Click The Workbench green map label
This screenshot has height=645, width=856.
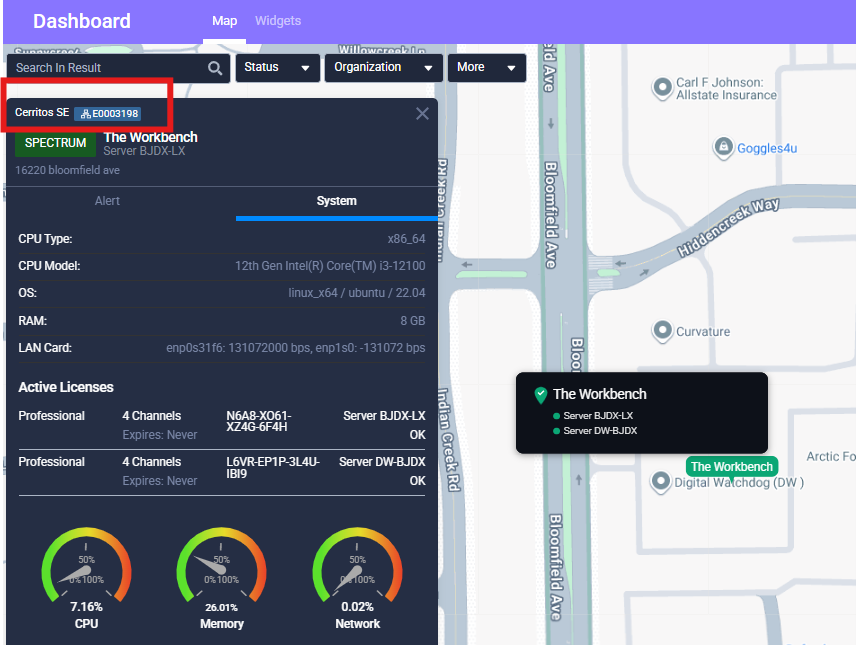731,466
